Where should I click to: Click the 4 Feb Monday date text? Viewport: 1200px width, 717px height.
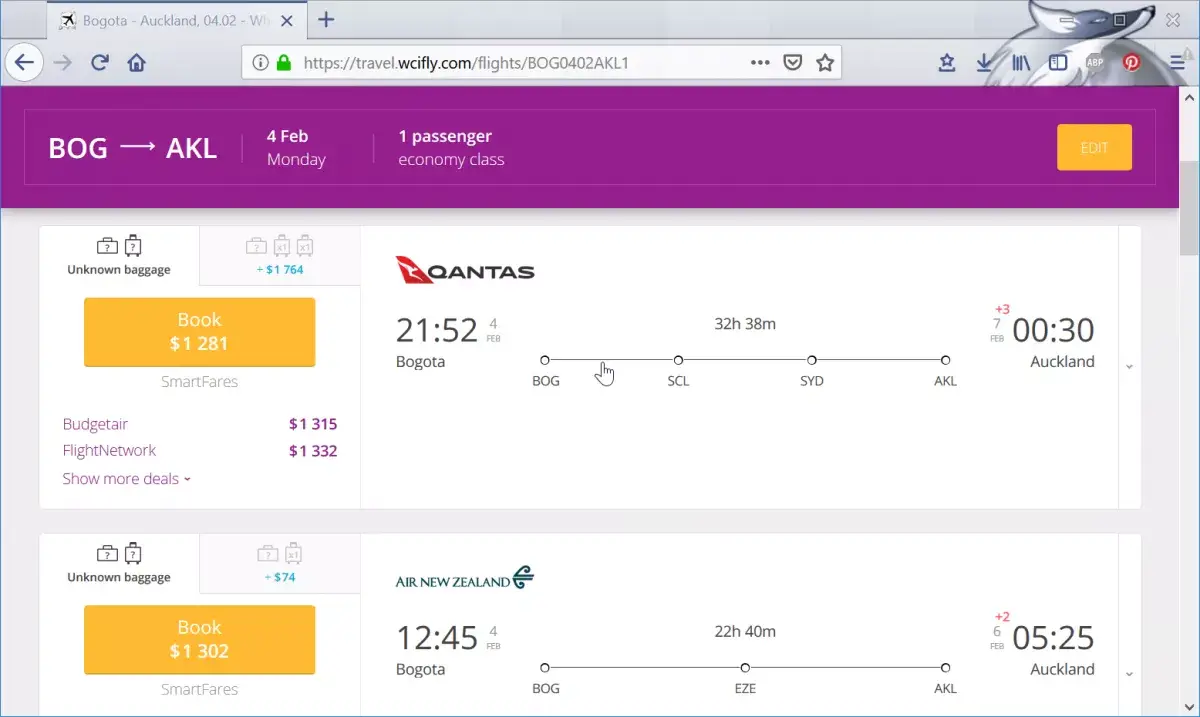pyautogui.click(x=296, y=147)
